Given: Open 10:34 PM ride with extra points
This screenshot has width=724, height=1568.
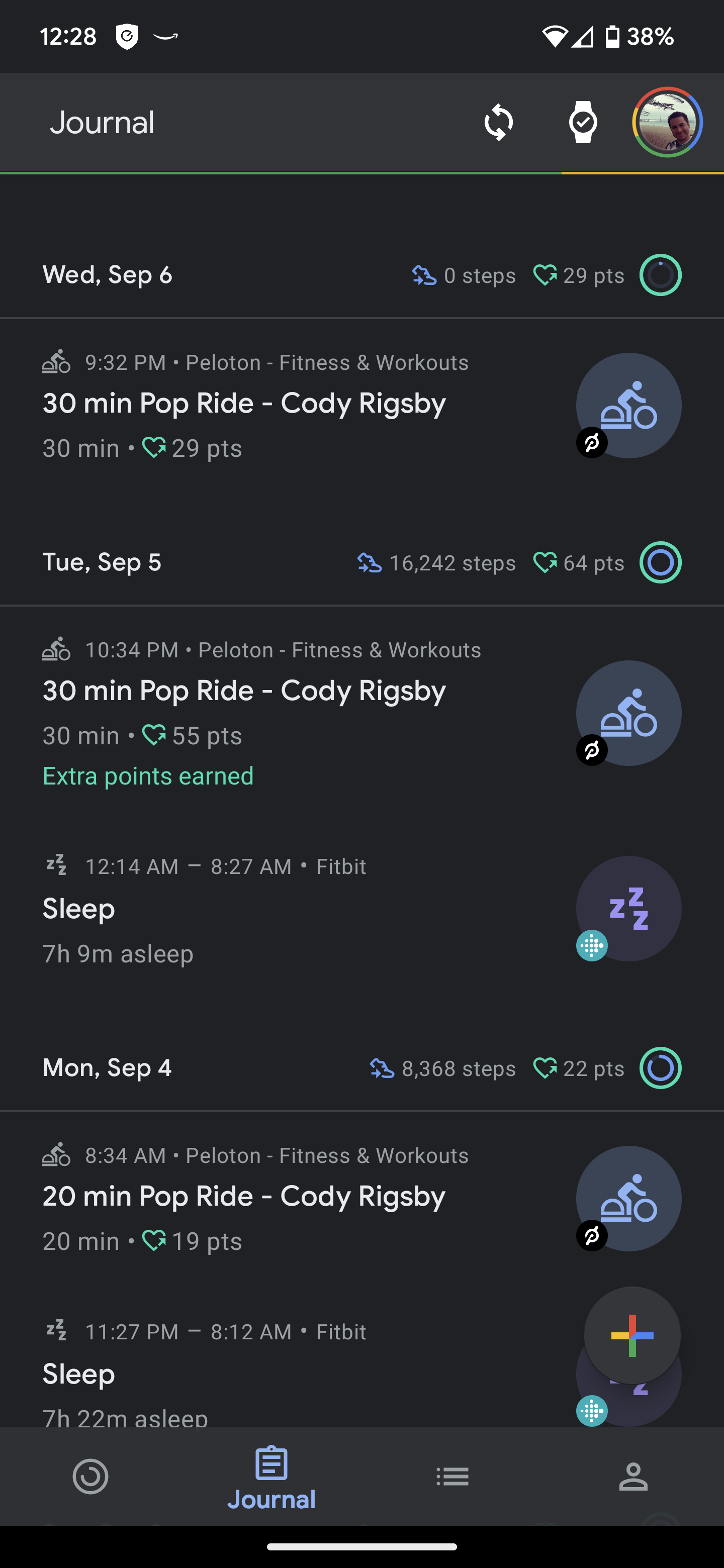Looking at the screenshot, I should 244,692.
